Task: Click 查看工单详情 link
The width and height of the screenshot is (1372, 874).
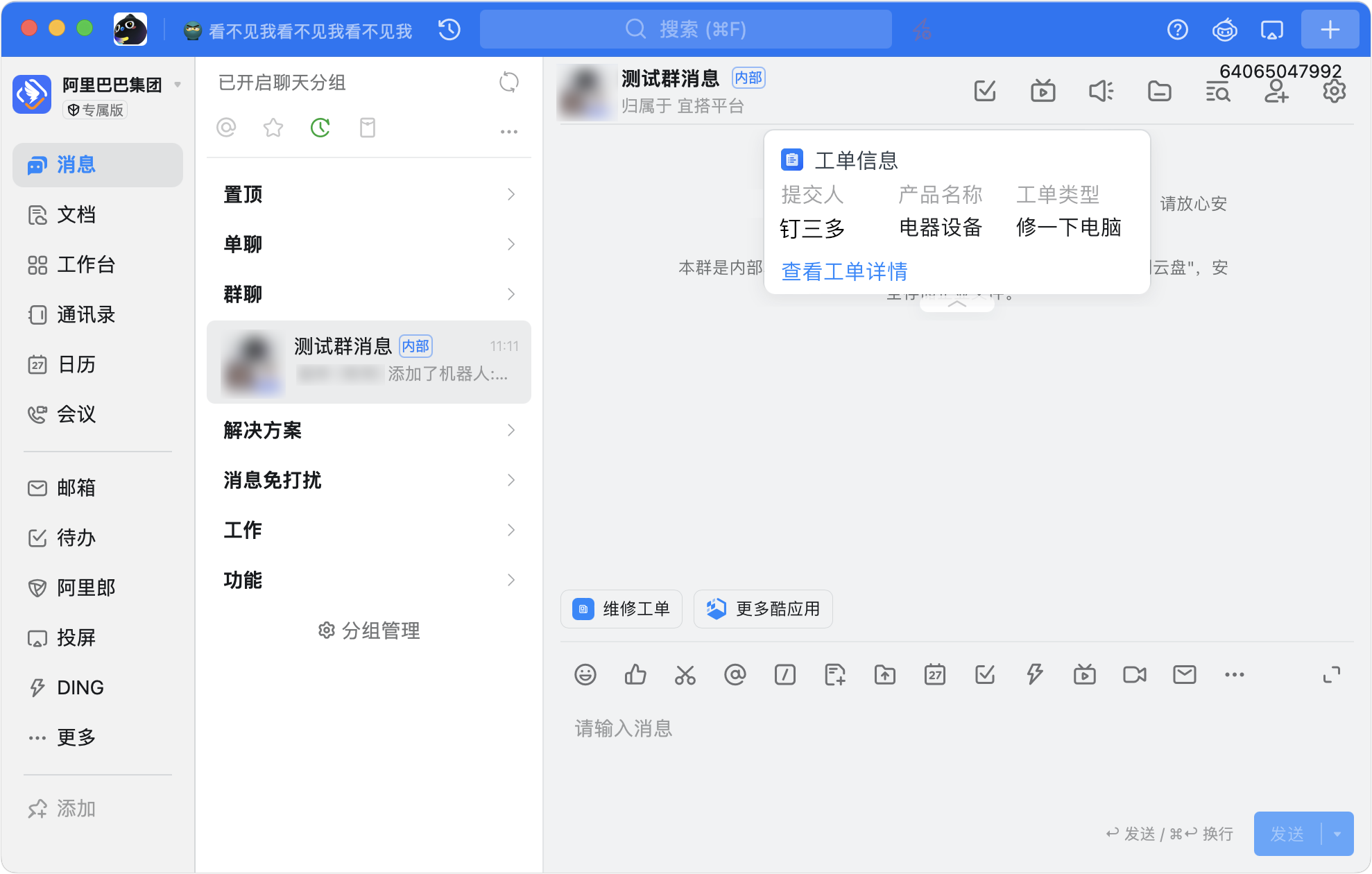Action: tap(844, 272)
